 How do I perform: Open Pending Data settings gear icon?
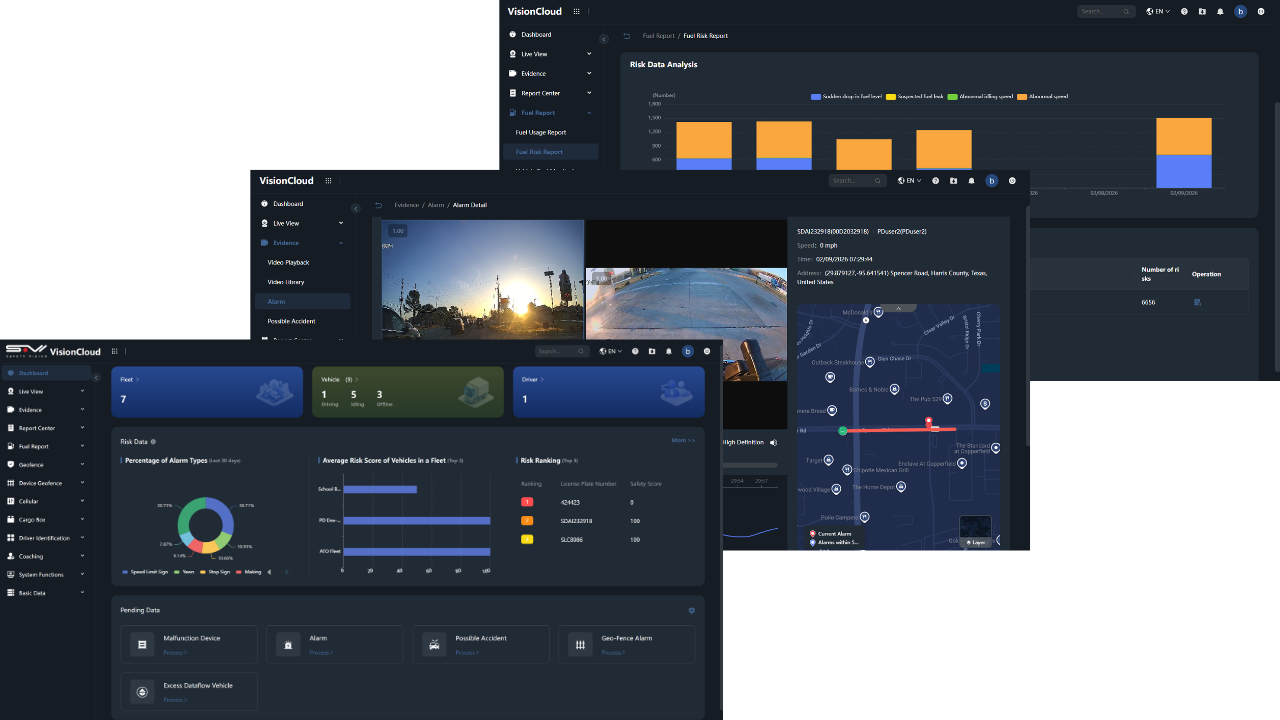point(691,610)
